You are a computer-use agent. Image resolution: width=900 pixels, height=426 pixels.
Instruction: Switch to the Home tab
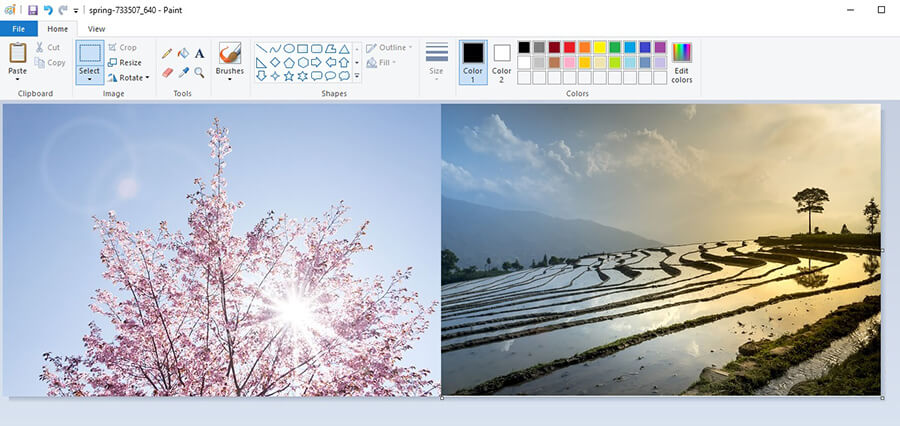tap(57, 29)
